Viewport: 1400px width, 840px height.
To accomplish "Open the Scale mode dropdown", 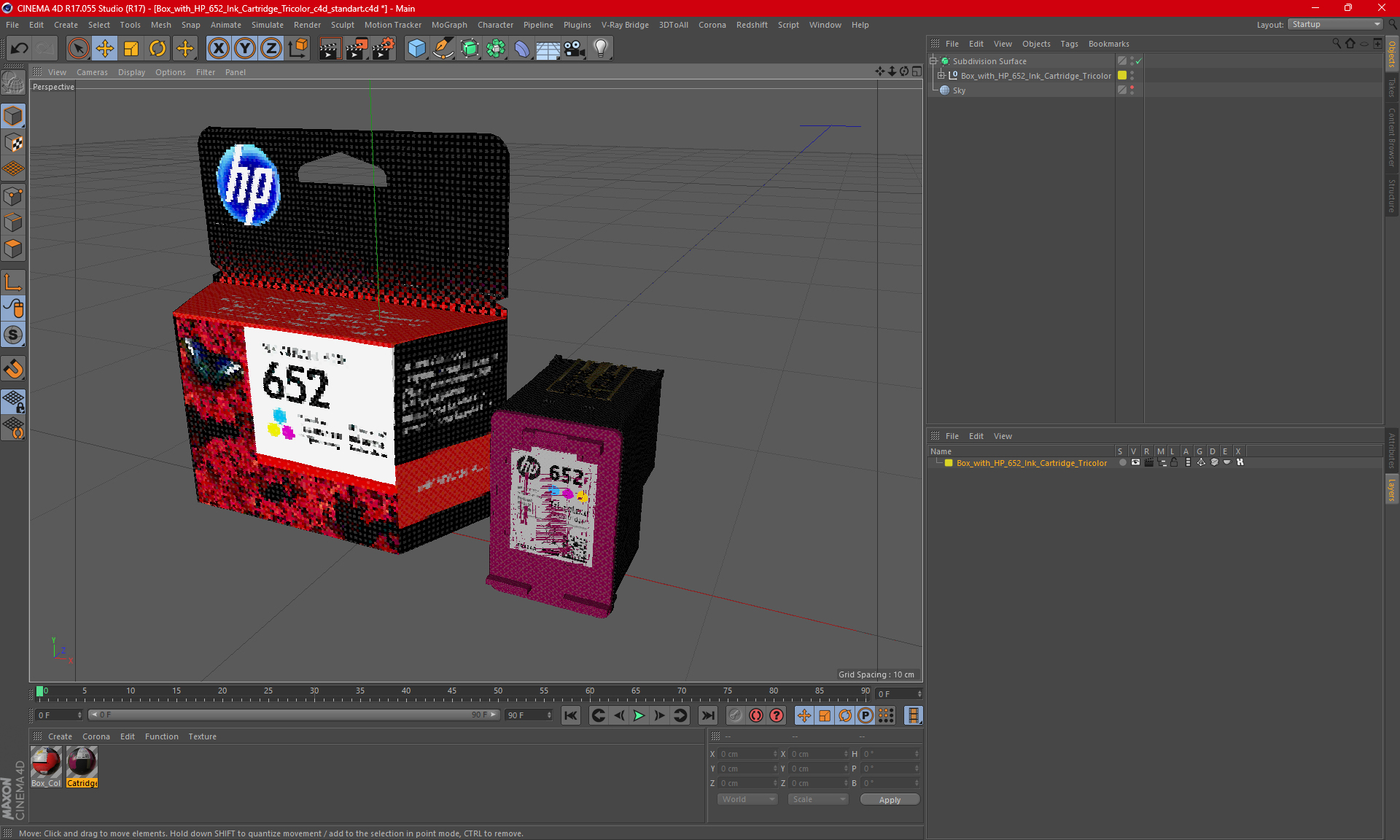I will click(x=818, y=799).
